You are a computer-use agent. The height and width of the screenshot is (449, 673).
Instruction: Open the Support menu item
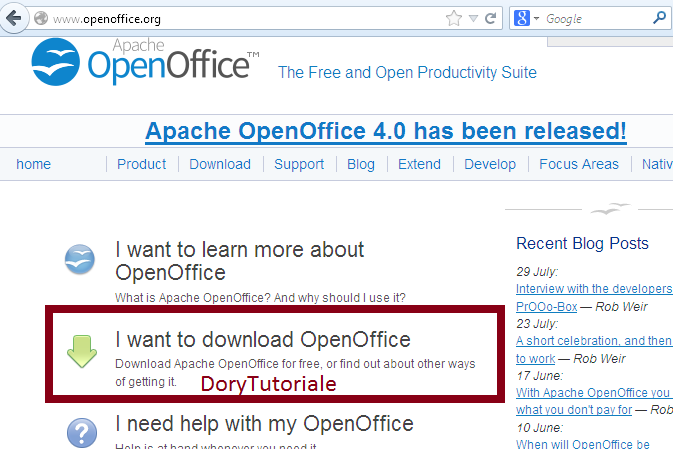click(x=299, y=164)
